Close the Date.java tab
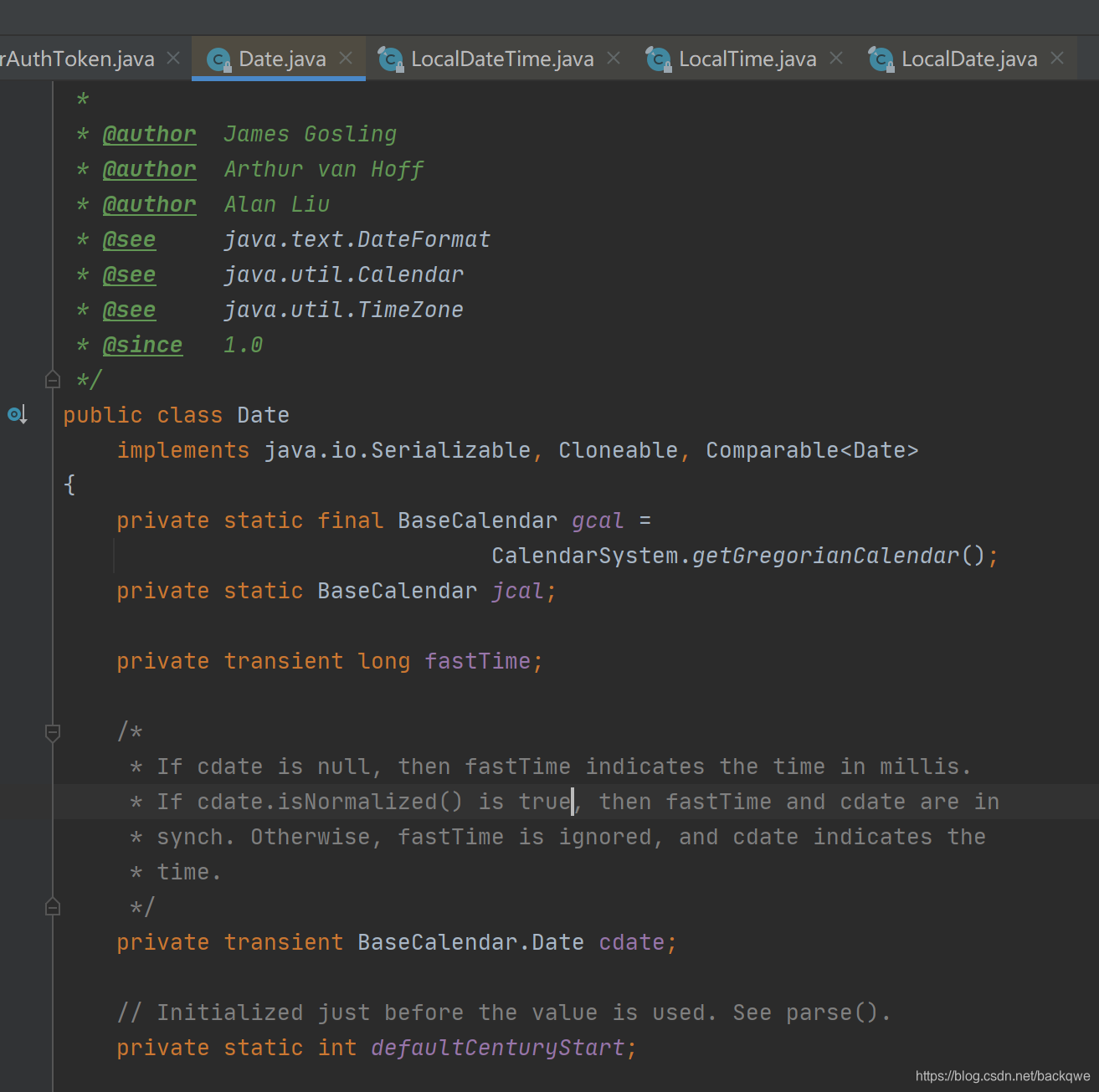Screen dimensions: 1099x1092 click(346, 58)
